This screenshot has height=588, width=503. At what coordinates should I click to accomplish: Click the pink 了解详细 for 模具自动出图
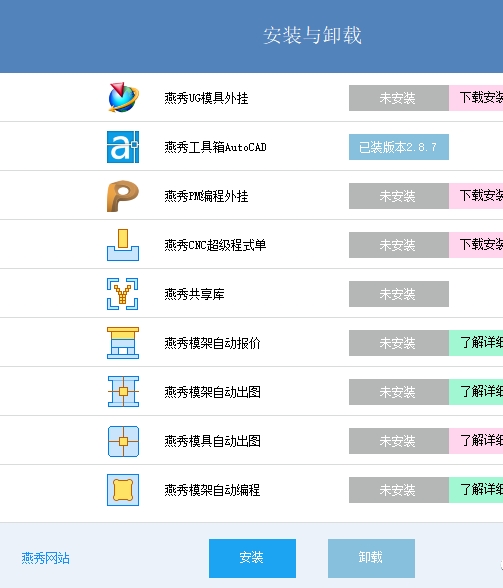476,441
